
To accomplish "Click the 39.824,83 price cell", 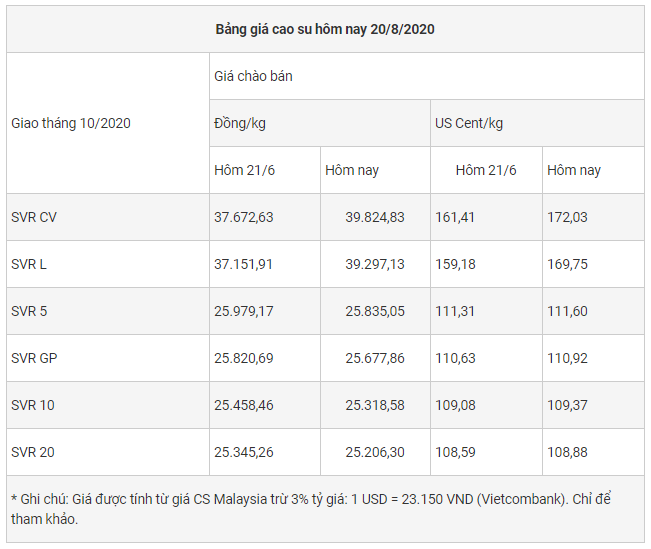I will click(375, 217).
